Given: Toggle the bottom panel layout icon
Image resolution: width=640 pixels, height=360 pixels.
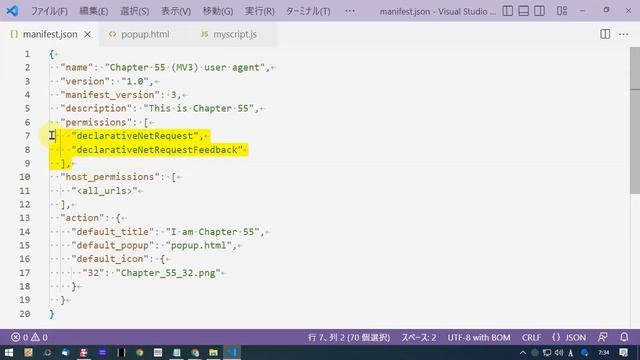Looking at the screenshot, I should click(524, 11).
